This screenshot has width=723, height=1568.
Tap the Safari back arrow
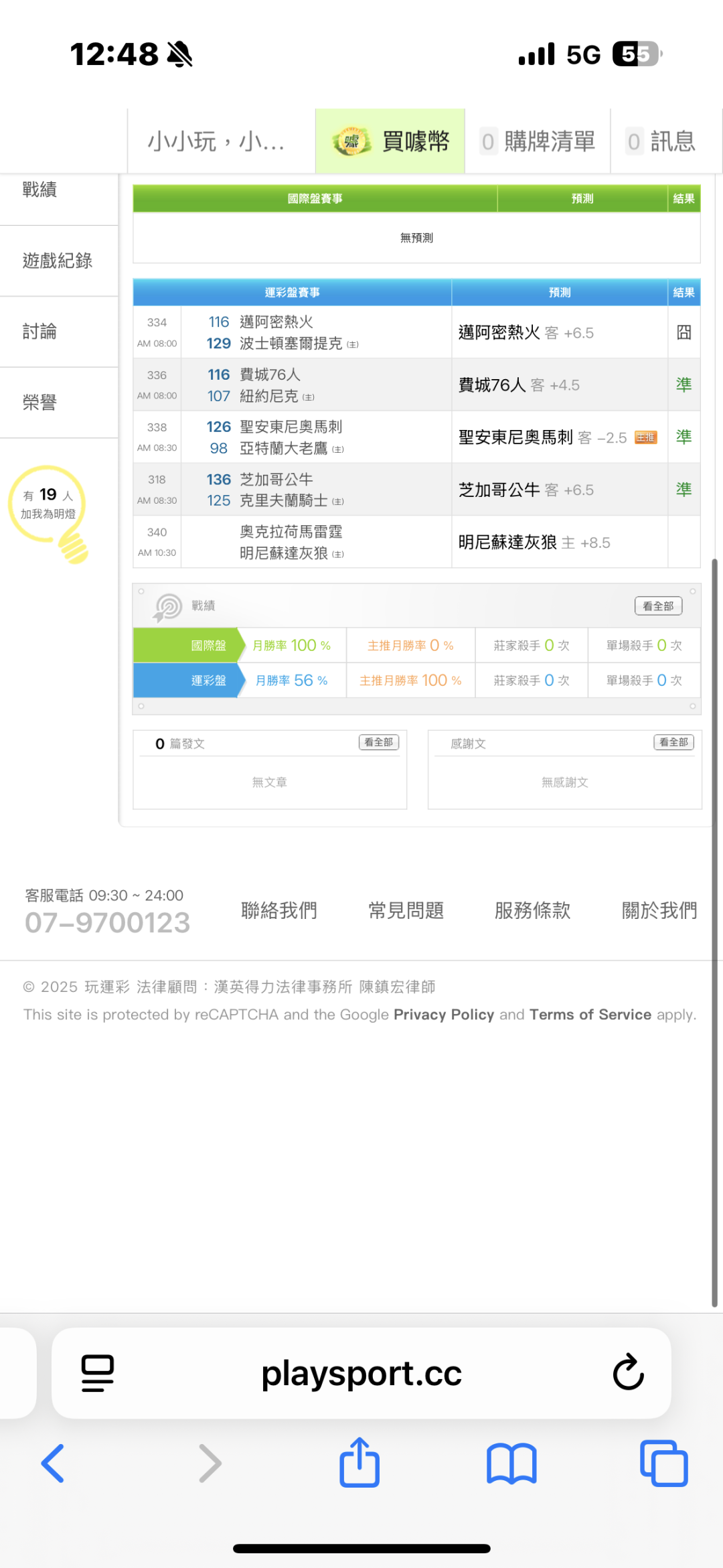(53, 1463)
